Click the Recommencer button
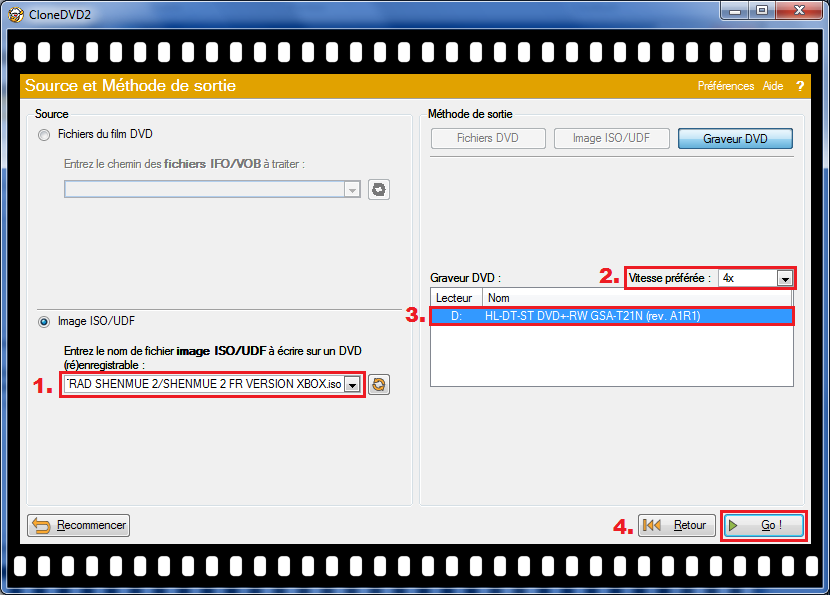This screenshot has height=595, width=830. tap(78, 525)
